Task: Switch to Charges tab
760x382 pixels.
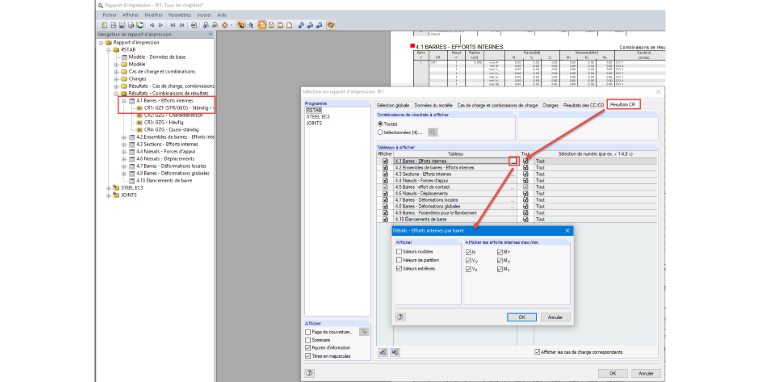Action: (550, 105)
